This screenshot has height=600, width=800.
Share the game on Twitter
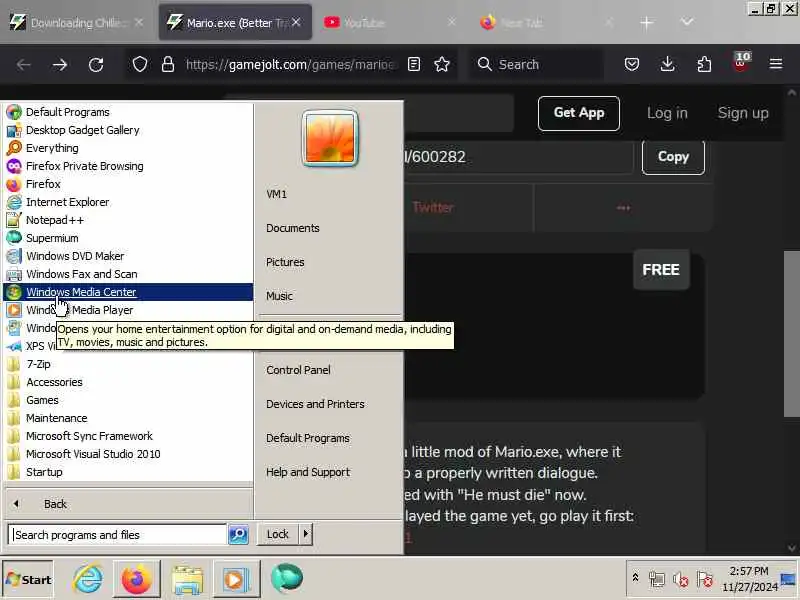pos(433,207)
